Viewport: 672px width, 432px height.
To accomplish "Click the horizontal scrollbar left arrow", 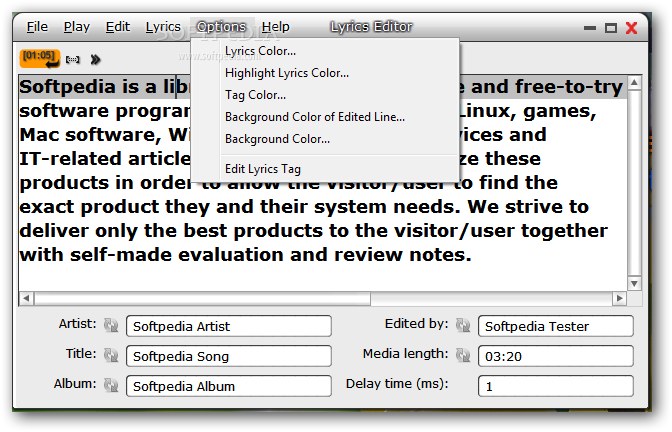I will (26, 298).
